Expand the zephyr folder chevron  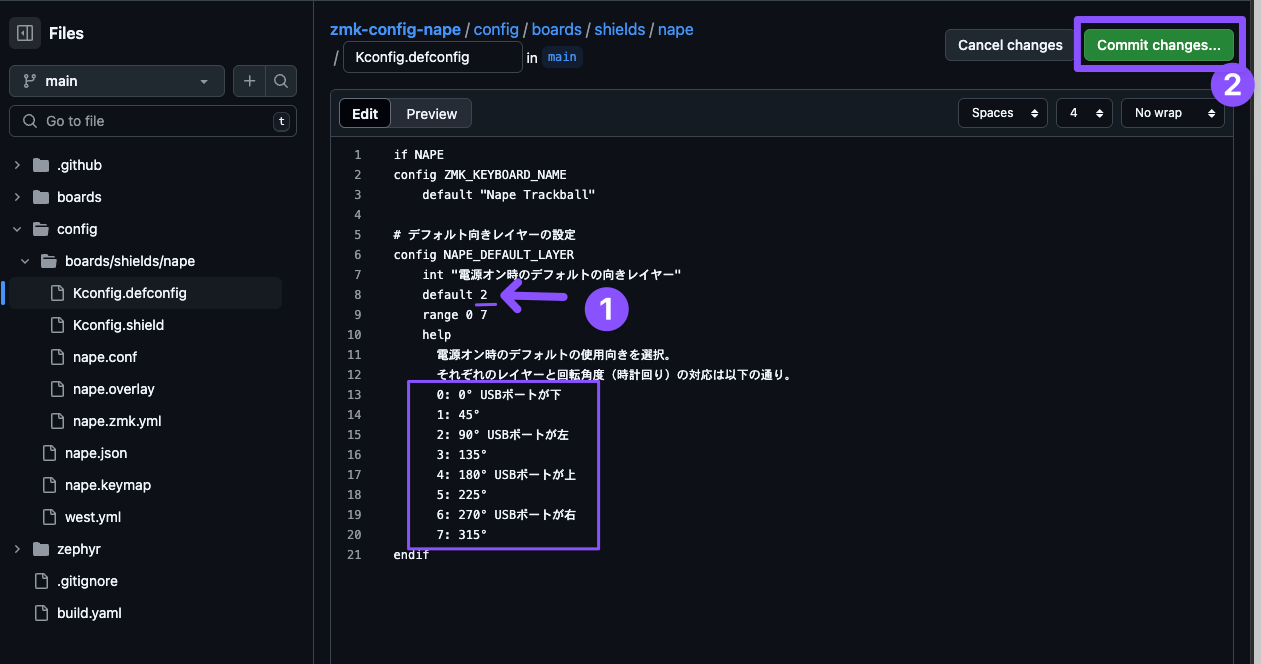(17, 549)
